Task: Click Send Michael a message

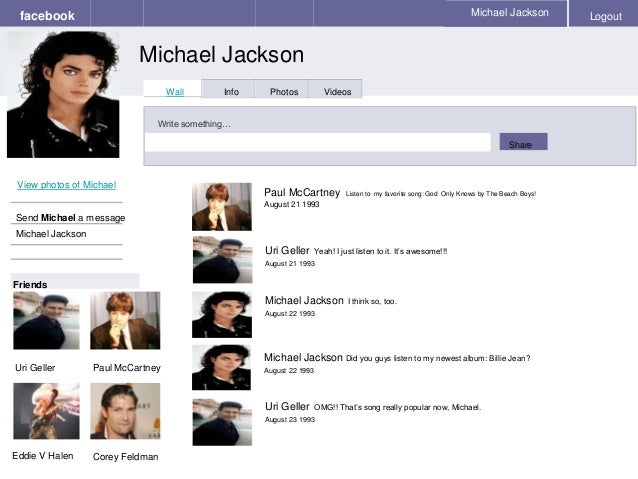Action: [x=70, y=218]
